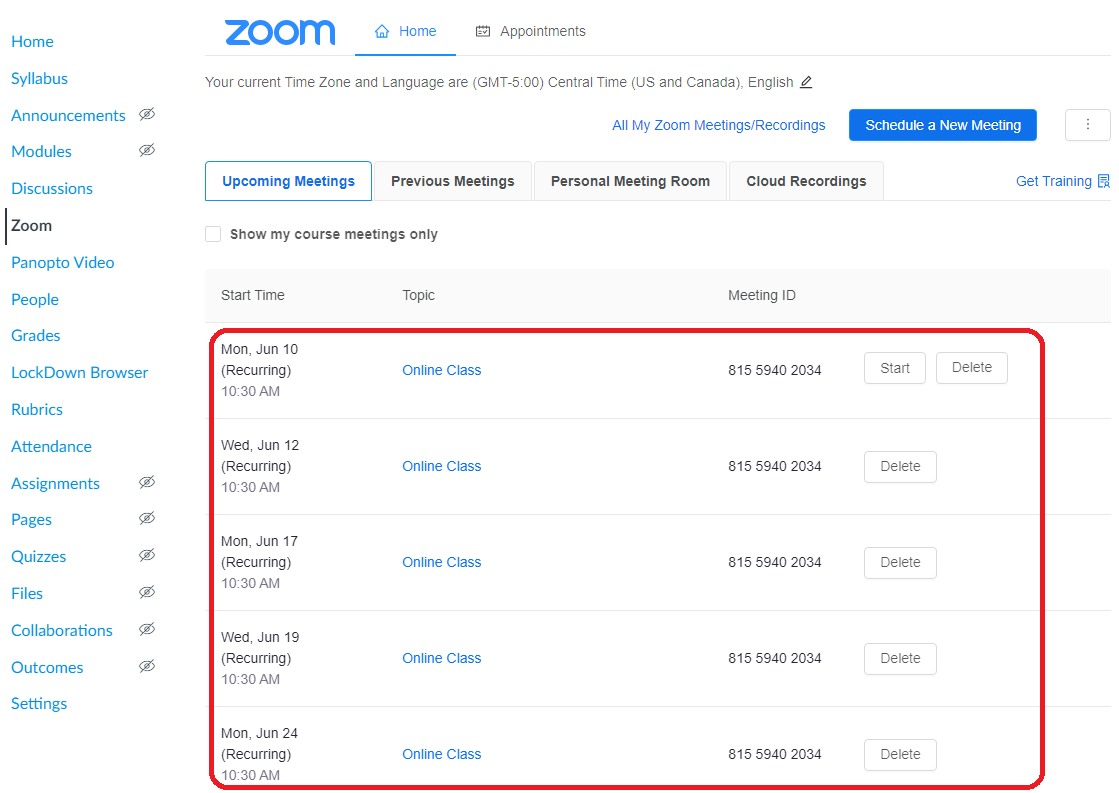Click the Zoom logo

pos(280,32)
